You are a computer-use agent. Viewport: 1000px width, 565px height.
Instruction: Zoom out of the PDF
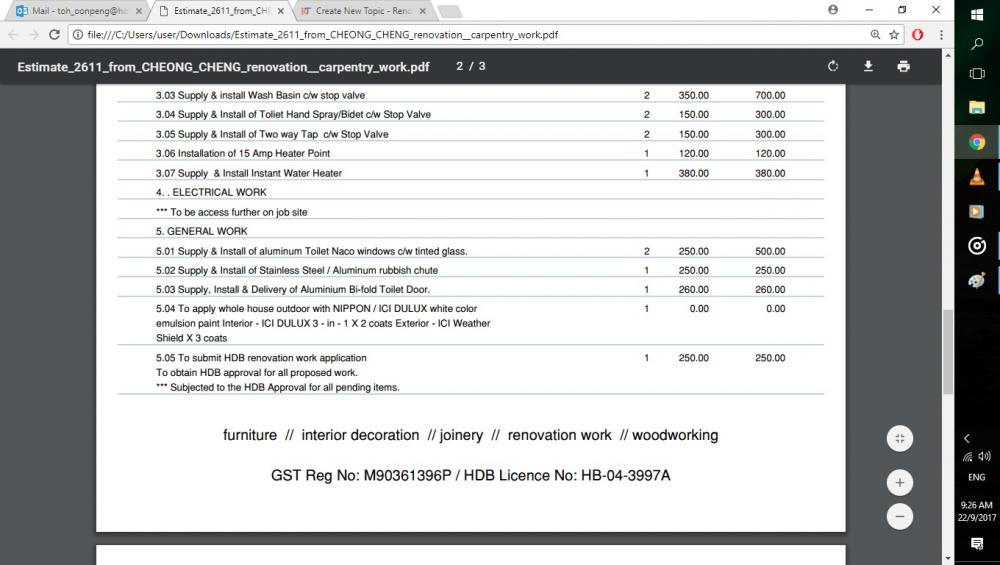click(x=900, y=517)
